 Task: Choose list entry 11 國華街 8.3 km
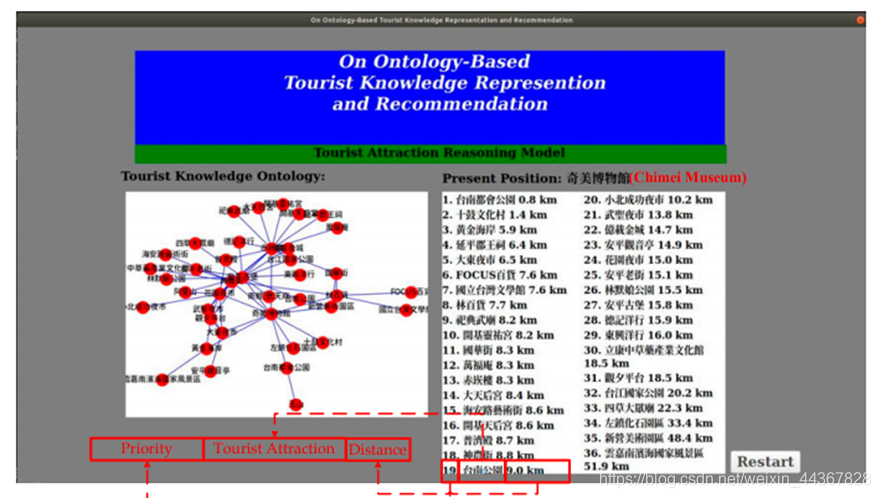click(x=488, y=350)
